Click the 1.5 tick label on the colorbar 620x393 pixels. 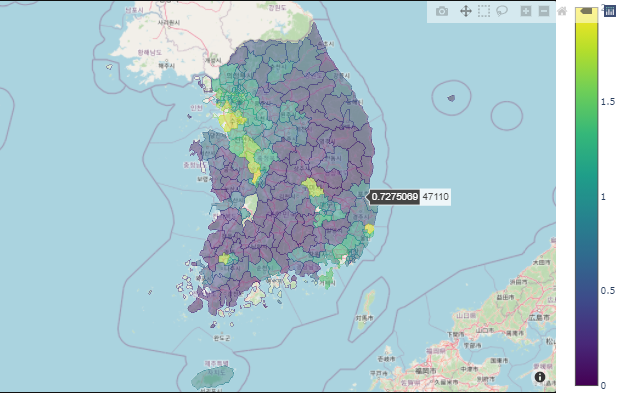608,102
